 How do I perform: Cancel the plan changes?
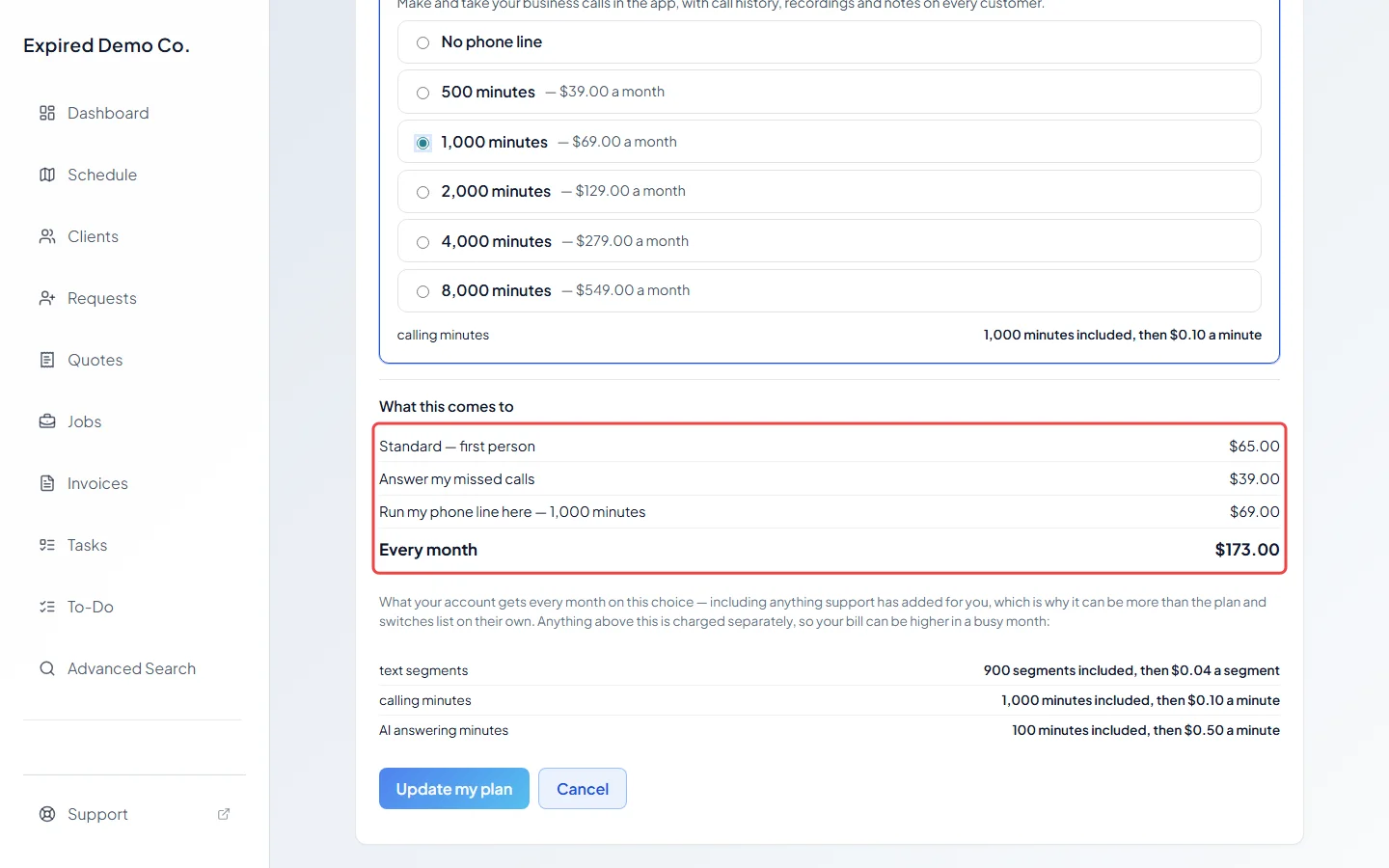[x=583, y=789]
